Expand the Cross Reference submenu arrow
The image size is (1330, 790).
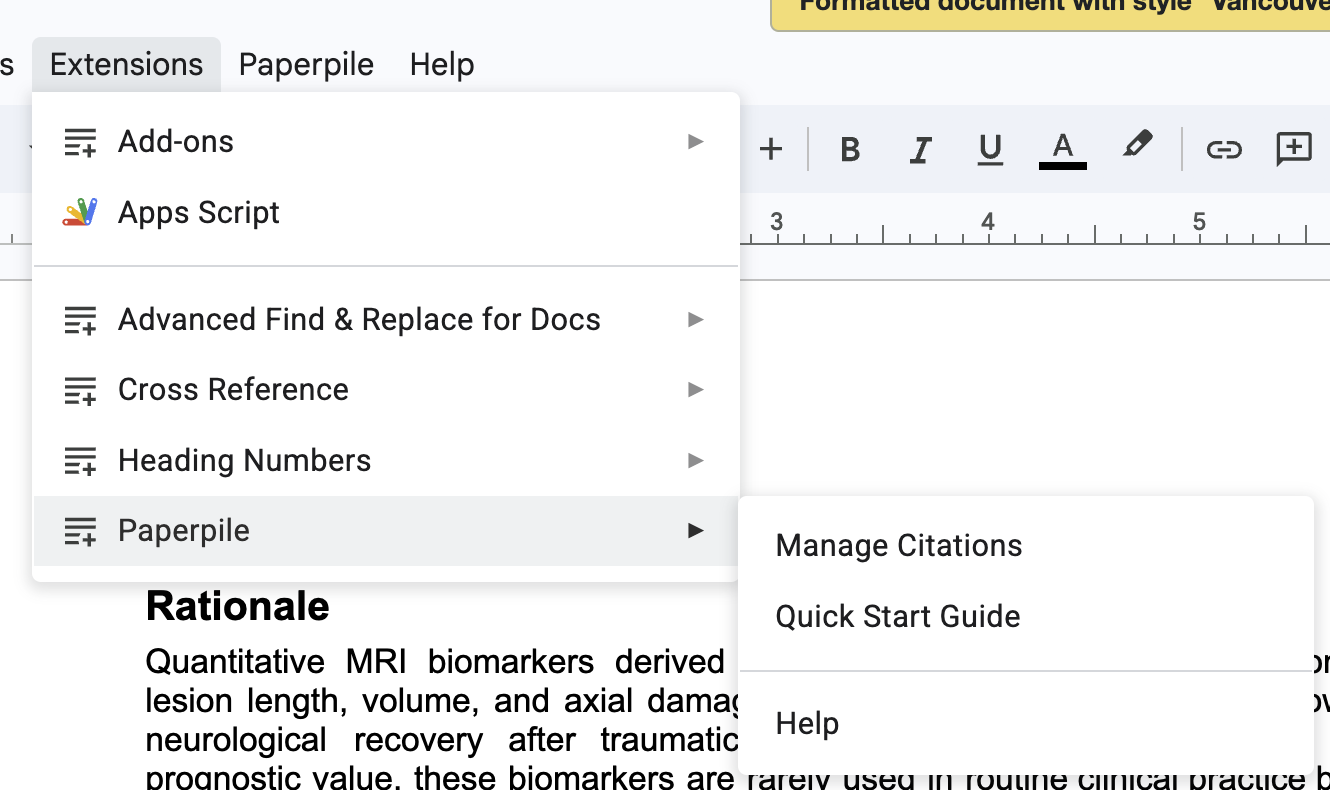tap(695, 390)
